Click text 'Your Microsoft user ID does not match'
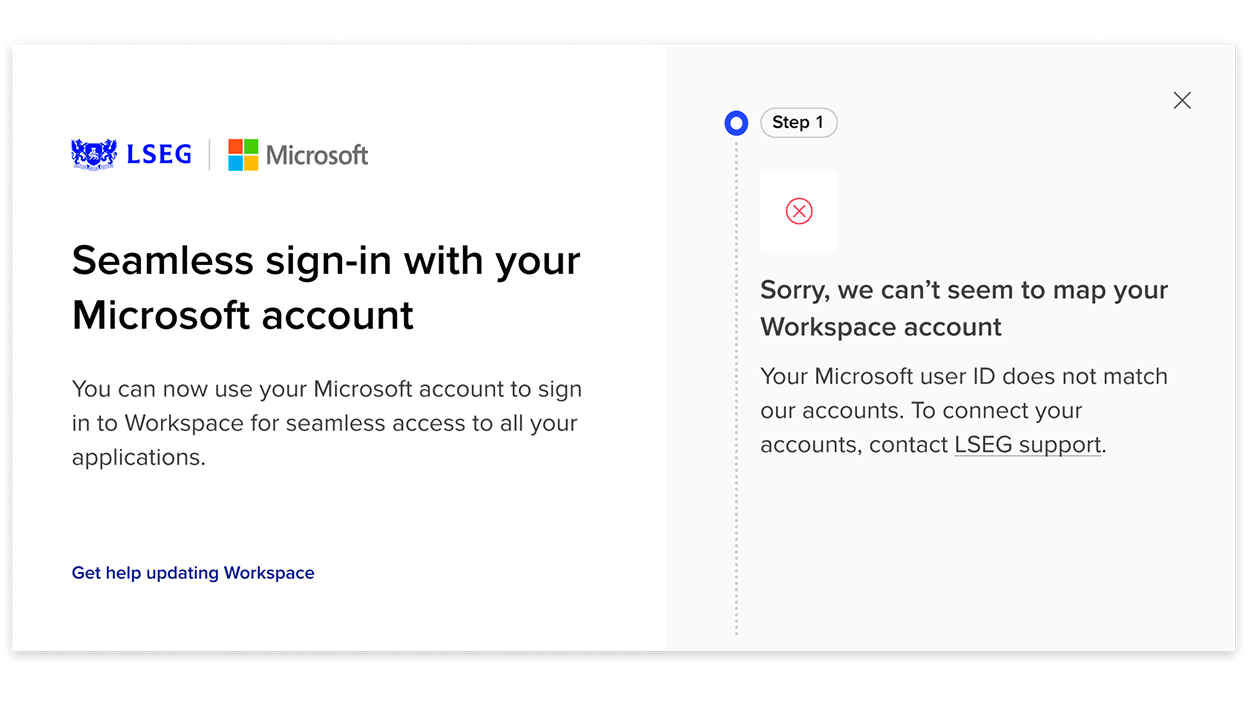 (x=964, y=377)
